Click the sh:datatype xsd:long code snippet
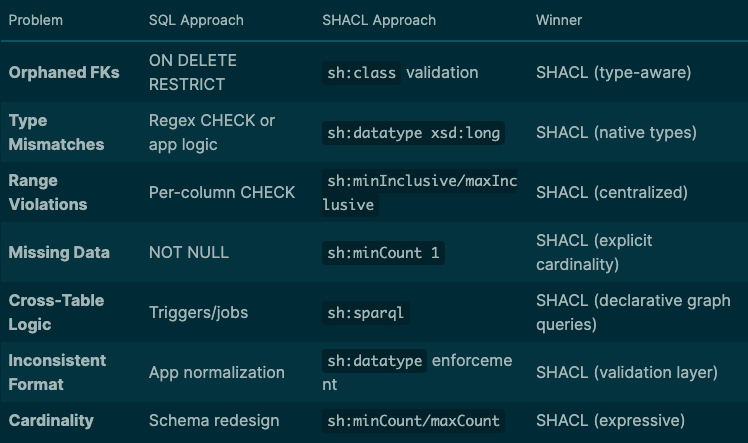Viewport: 748px width, 443px height. (x=413, y=133)
